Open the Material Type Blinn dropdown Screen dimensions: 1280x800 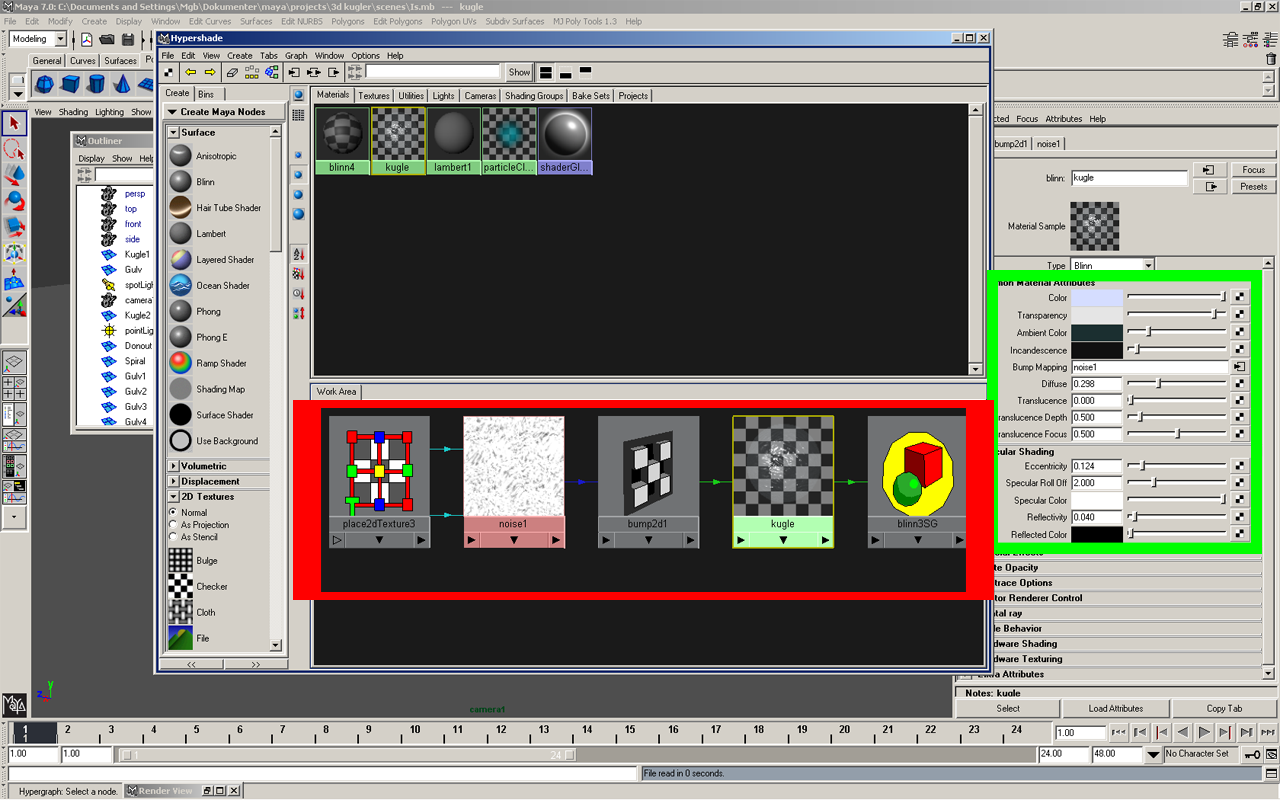click(x=1148, y=265)
